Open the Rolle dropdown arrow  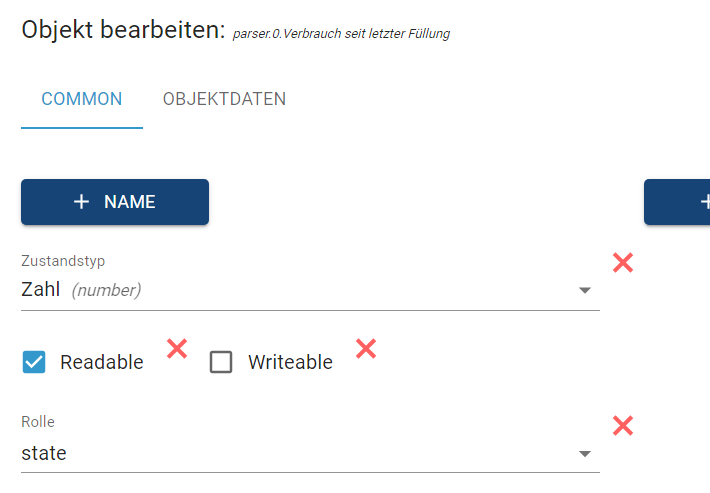585,454
